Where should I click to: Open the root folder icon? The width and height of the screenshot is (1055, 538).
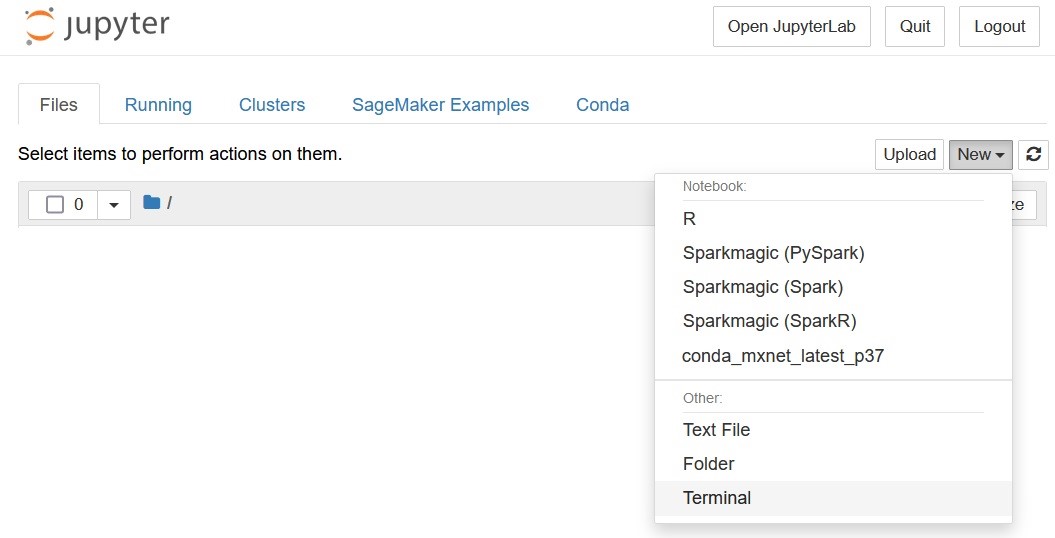click(x=151, y=202)
